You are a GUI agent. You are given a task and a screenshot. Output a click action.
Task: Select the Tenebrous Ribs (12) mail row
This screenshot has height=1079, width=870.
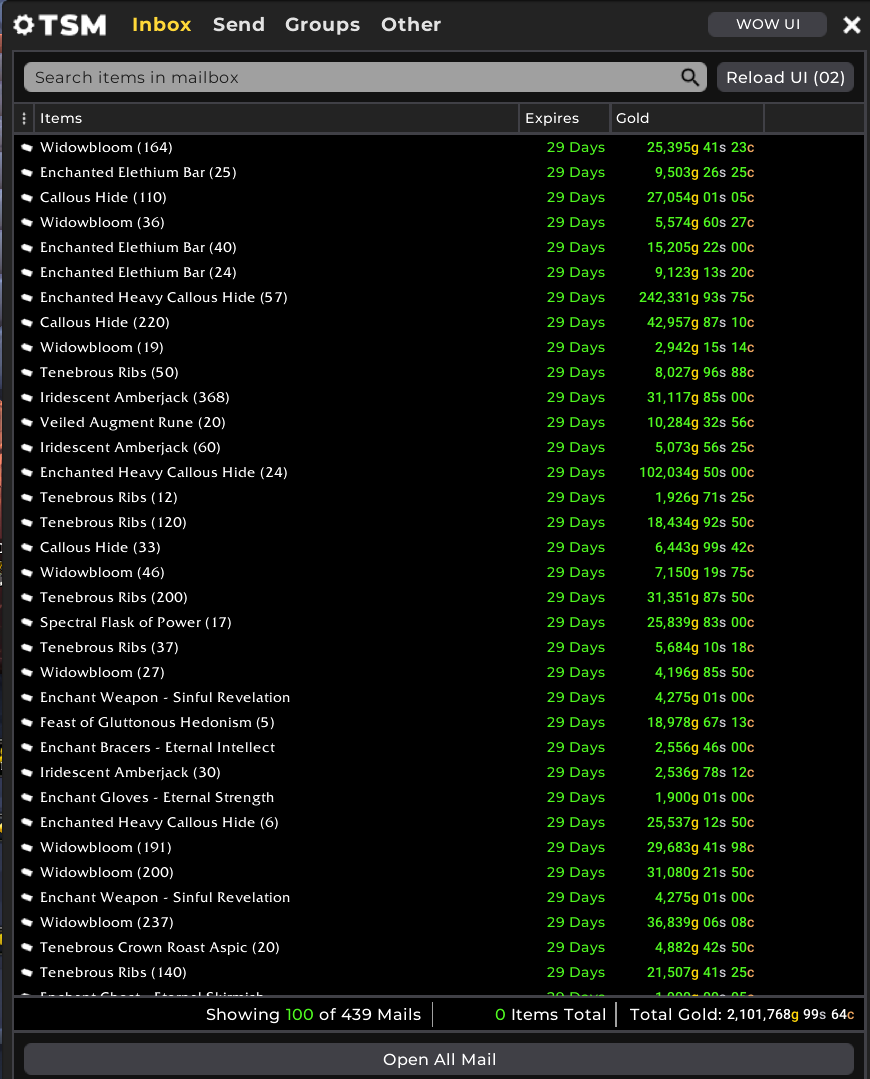click(439, 498)
